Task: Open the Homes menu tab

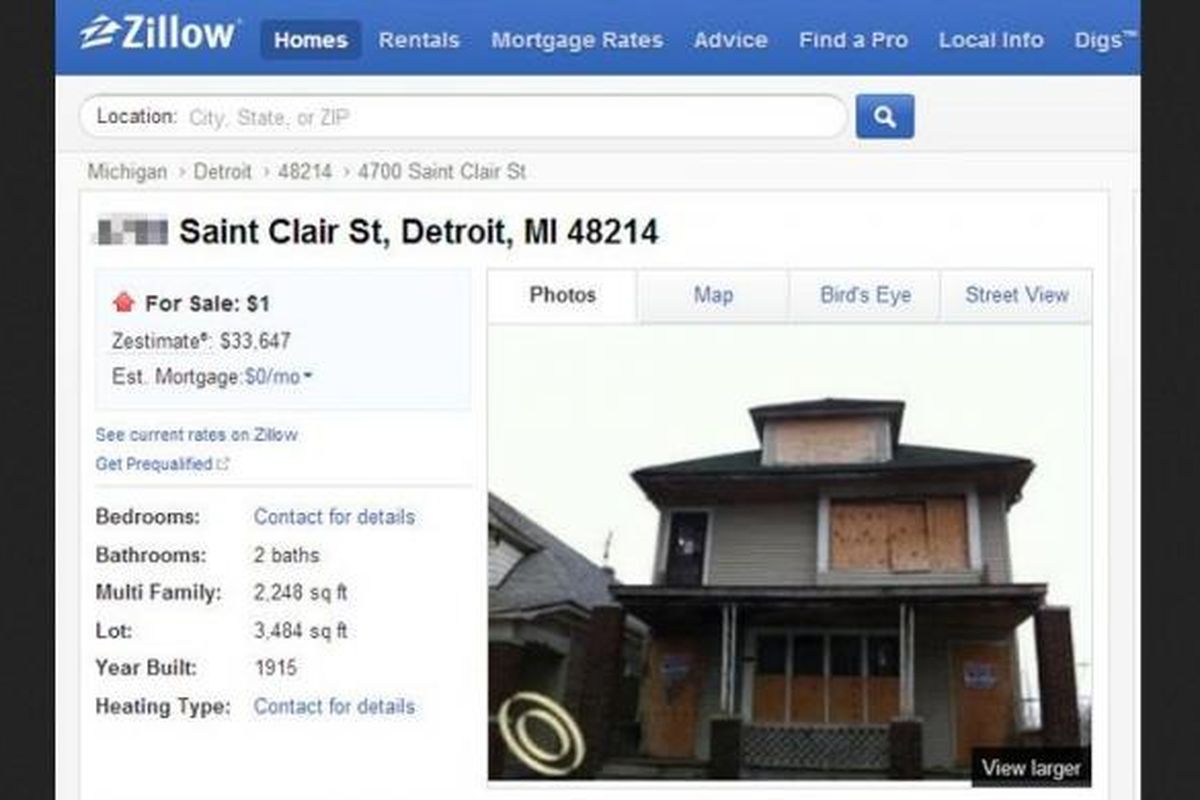Action: coord(311,40)
